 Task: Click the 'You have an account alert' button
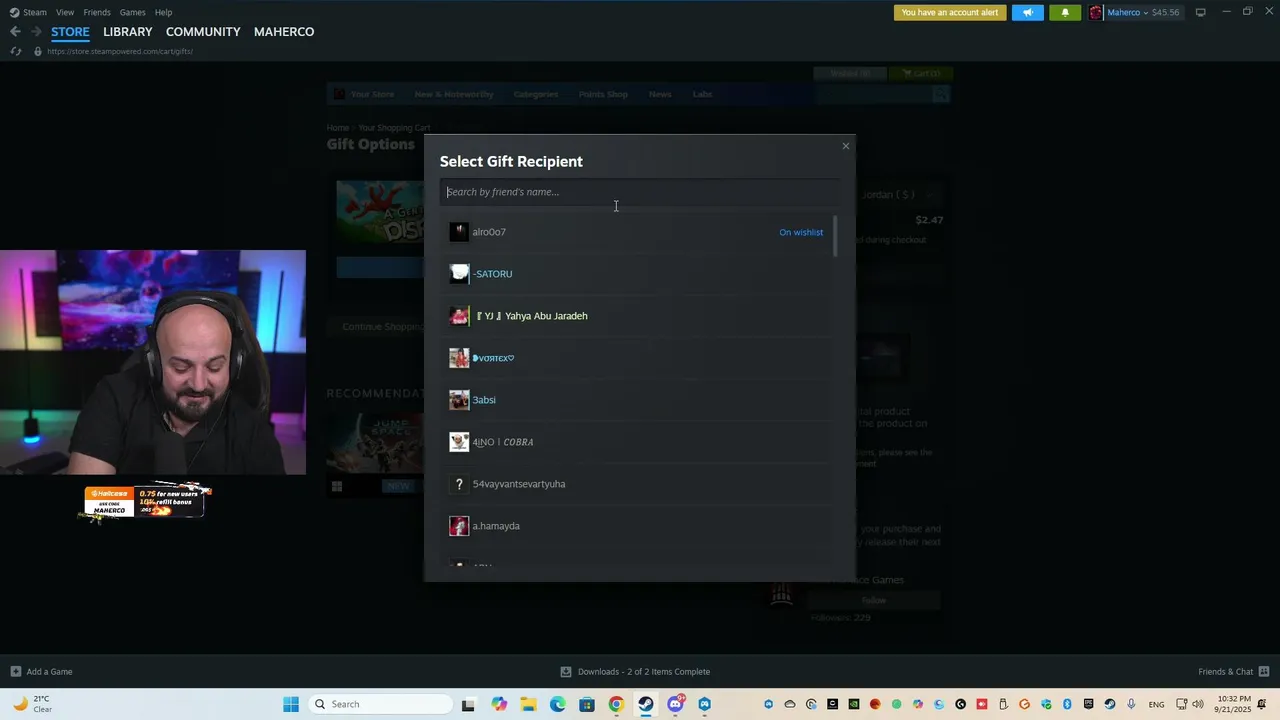tap(950, 13)
